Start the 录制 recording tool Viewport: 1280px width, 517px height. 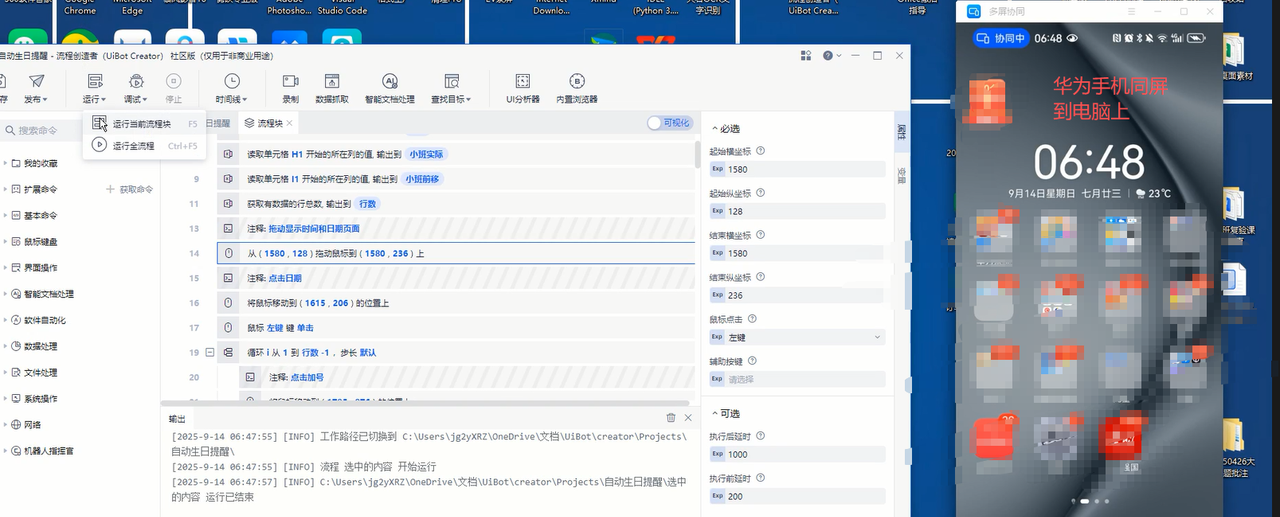(290, 88)
